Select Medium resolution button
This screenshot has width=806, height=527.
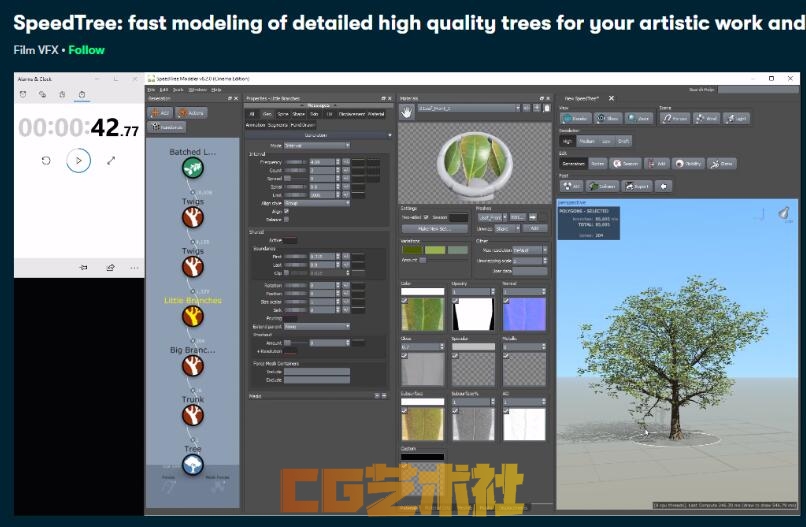[x=587, y=141]
